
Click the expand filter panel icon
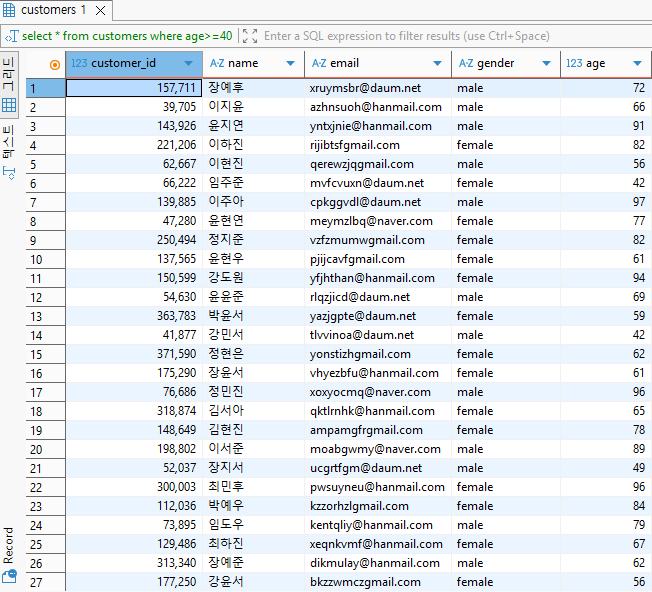pyautogui.click(x=250, y=36)
